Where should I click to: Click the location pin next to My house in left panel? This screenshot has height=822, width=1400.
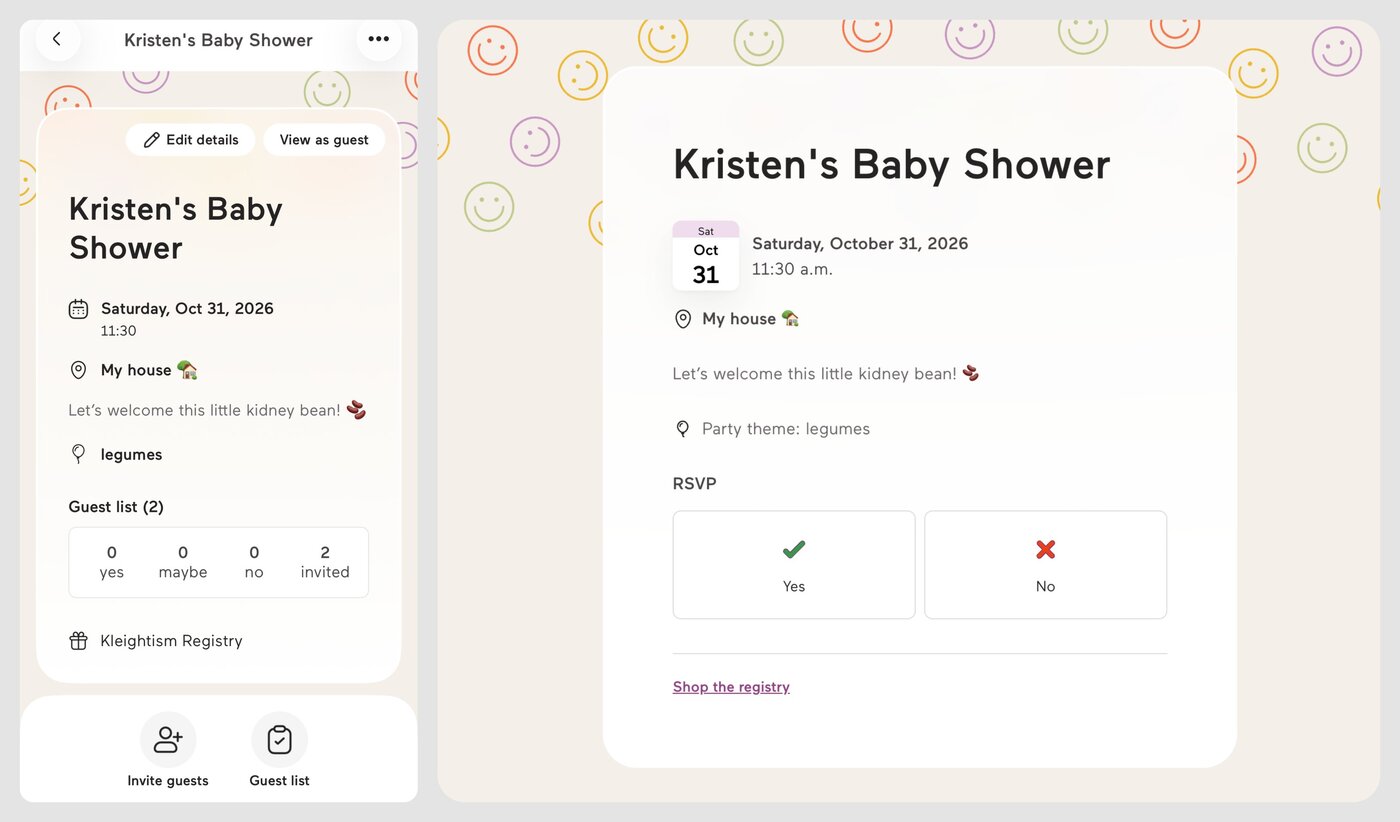[x=78, y=370]
